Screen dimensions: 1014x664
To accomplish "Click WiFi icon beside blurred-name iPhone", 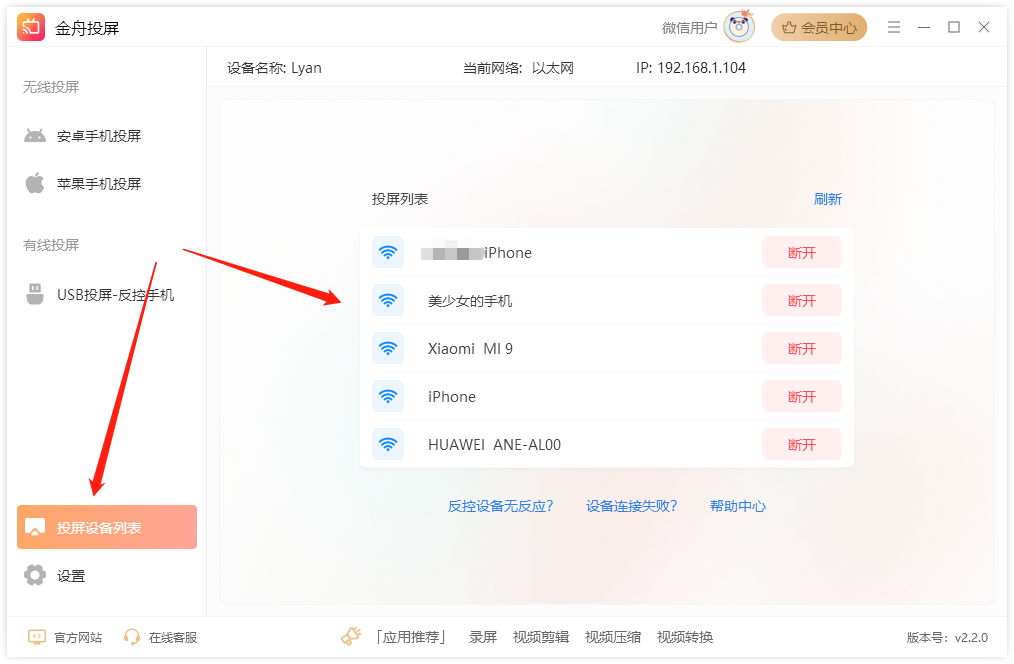I will coord(388,252).
